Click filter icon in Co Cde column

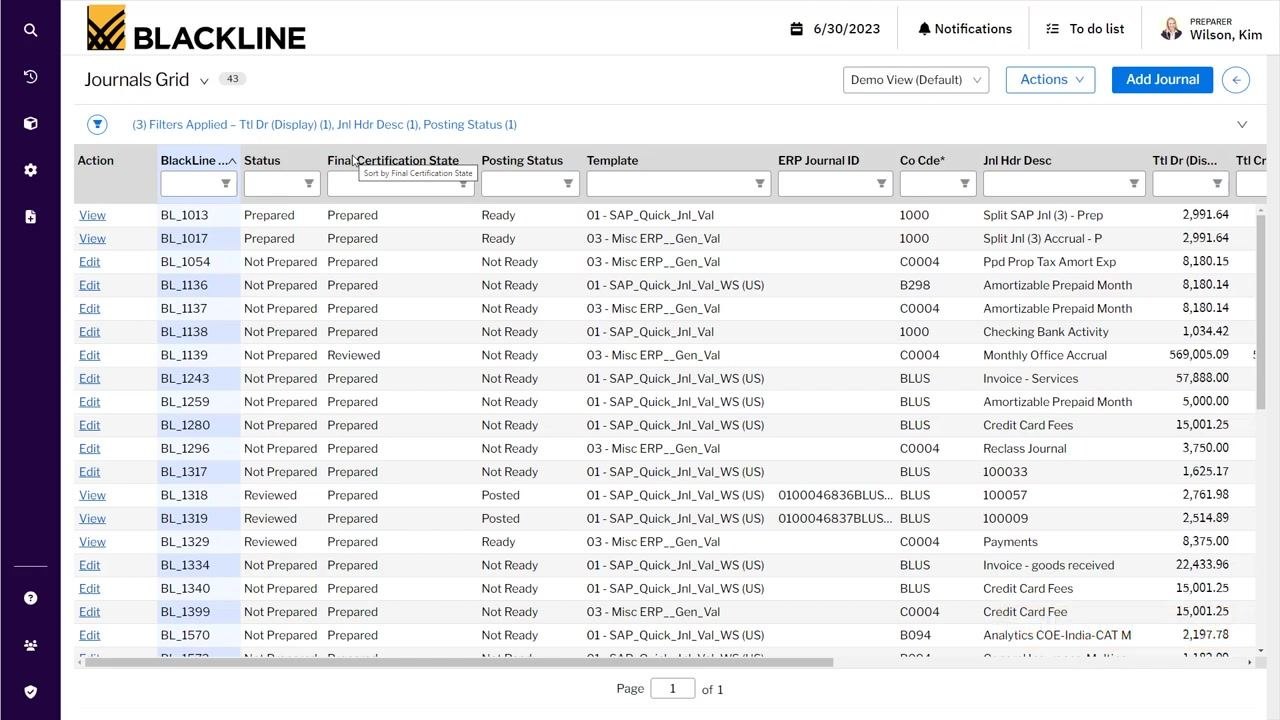tap(965, 183)
